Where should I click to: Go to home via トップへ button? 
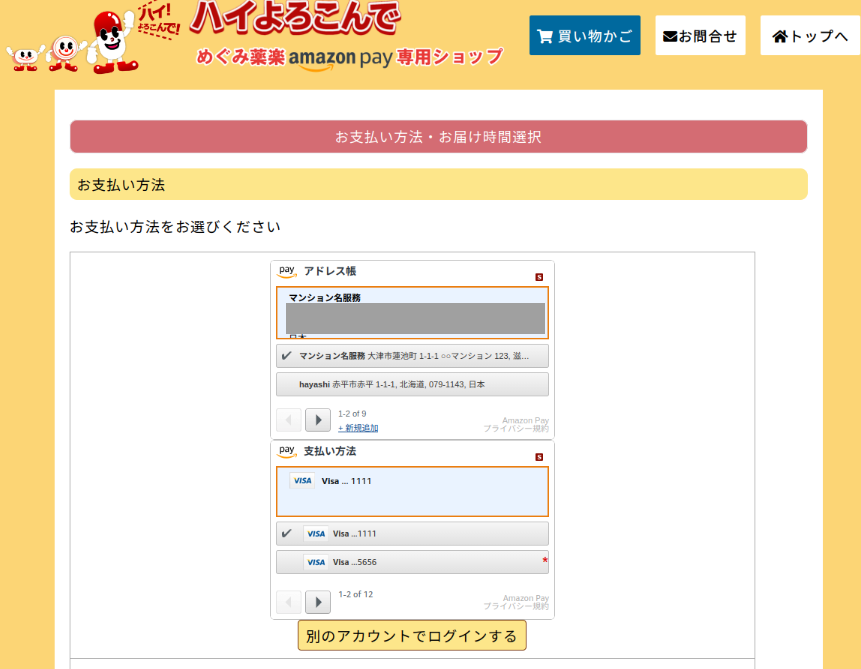tap(809, 36)
